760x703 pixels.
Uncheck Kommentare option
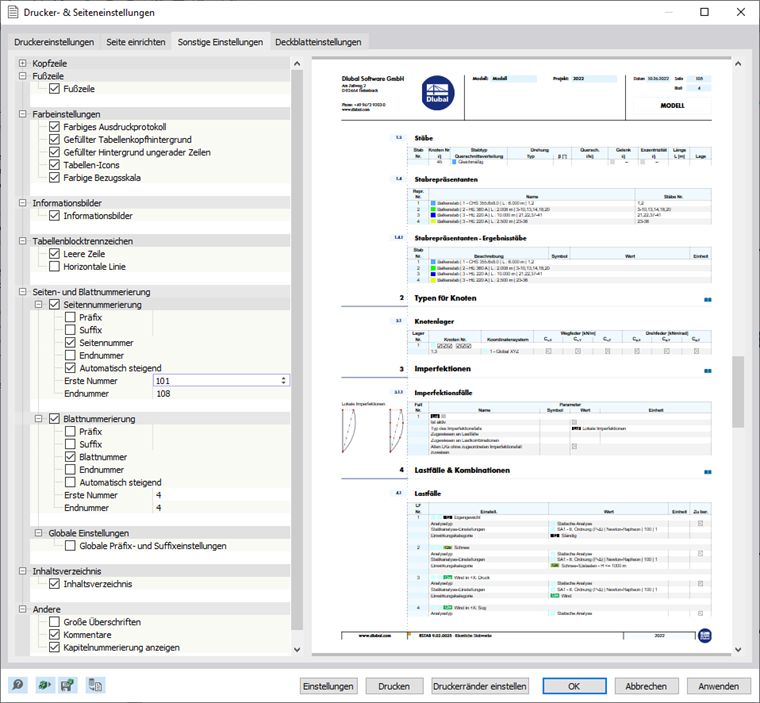(x=54, y=635)
